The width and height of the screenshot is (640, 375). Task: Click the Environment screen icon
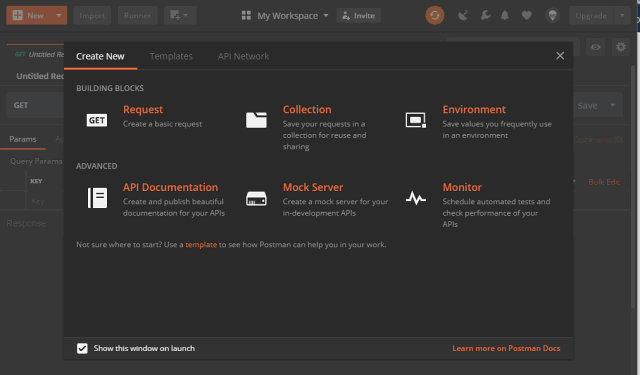tap(416, 120)
